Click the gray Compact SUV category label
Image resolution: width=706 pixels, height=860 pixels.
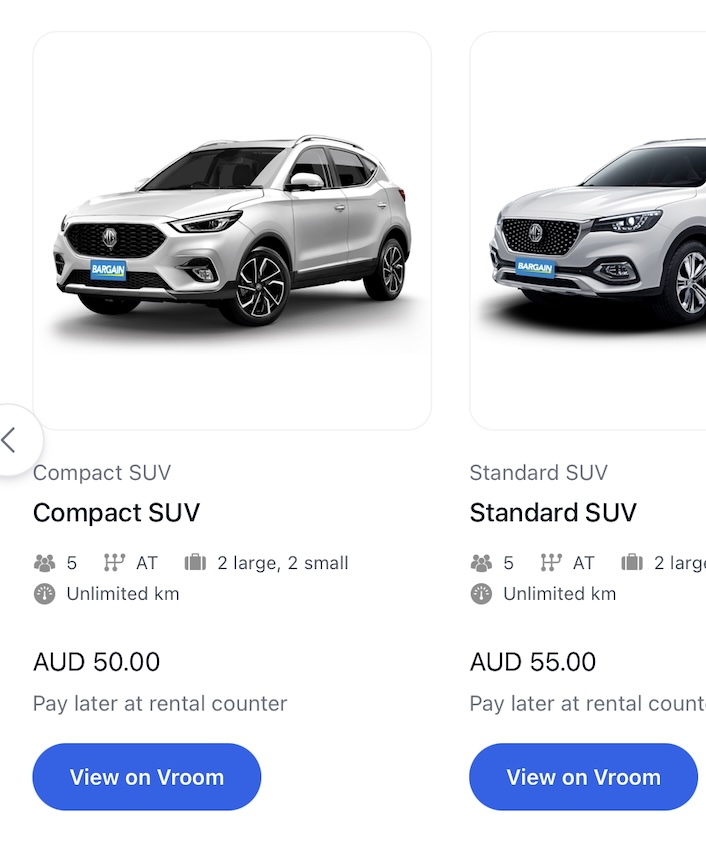click(102, 473)
